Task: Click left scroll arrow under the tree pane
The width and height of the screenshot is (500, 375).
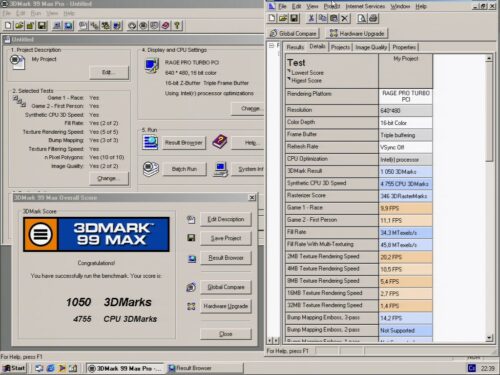Action: [x=270, y=340]
